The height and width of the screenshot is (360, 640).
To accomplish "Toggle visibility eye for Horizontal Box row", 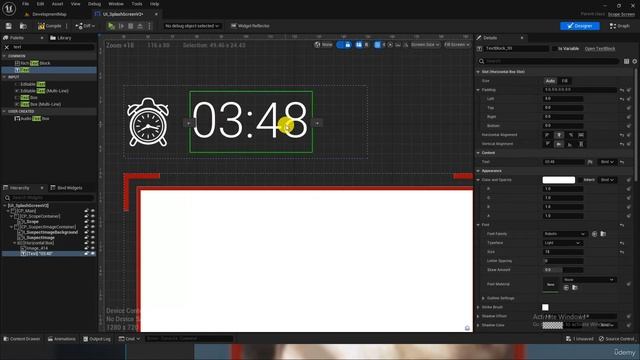I will click(x=93, y=243).
